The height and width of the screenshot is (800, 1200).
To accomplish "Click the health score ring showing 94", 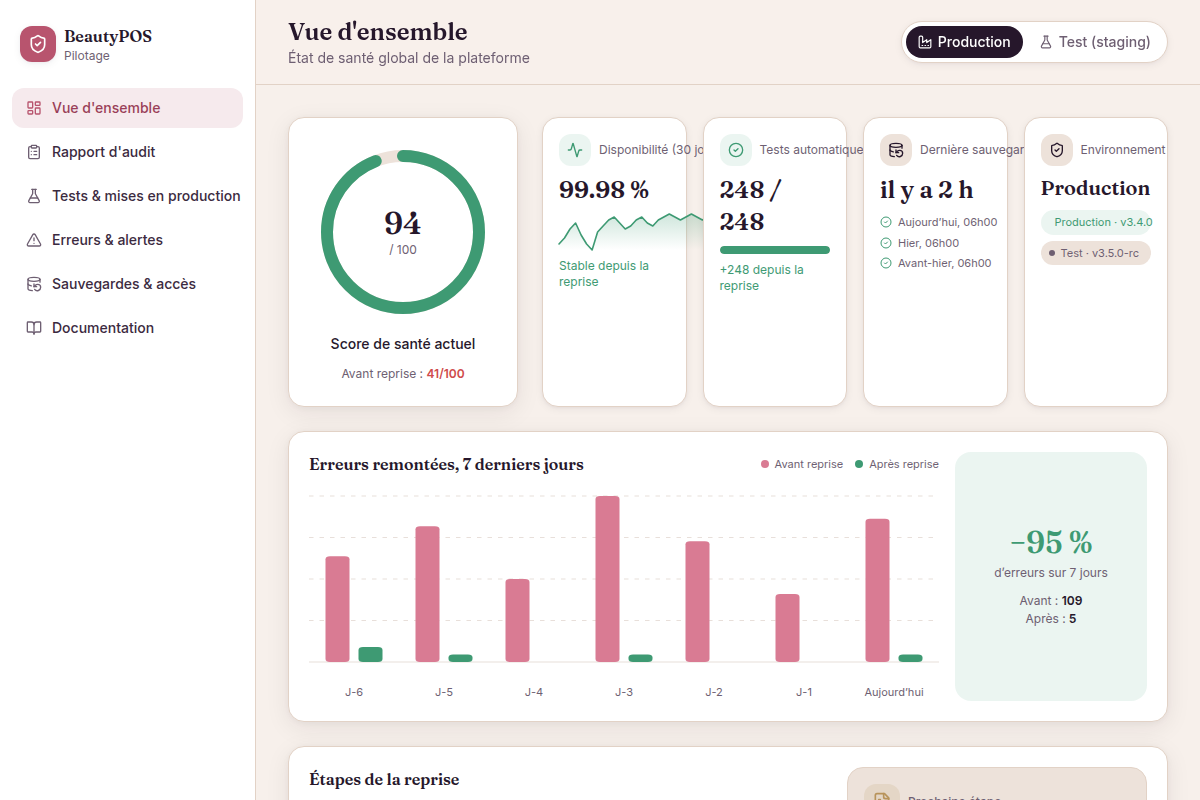I will point(403,232).
